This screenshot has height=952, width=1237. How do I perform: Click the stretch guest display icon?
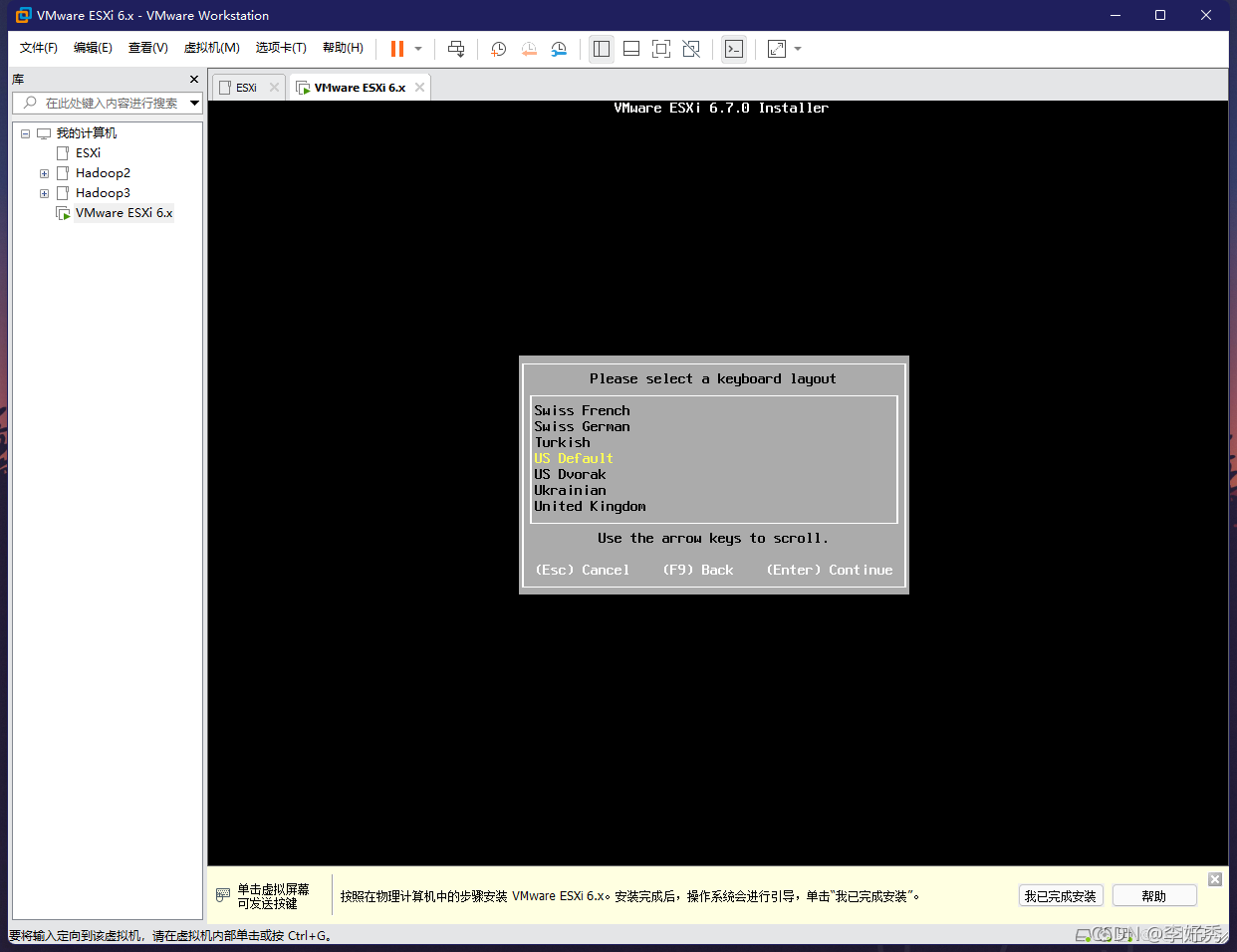(777, 49)
